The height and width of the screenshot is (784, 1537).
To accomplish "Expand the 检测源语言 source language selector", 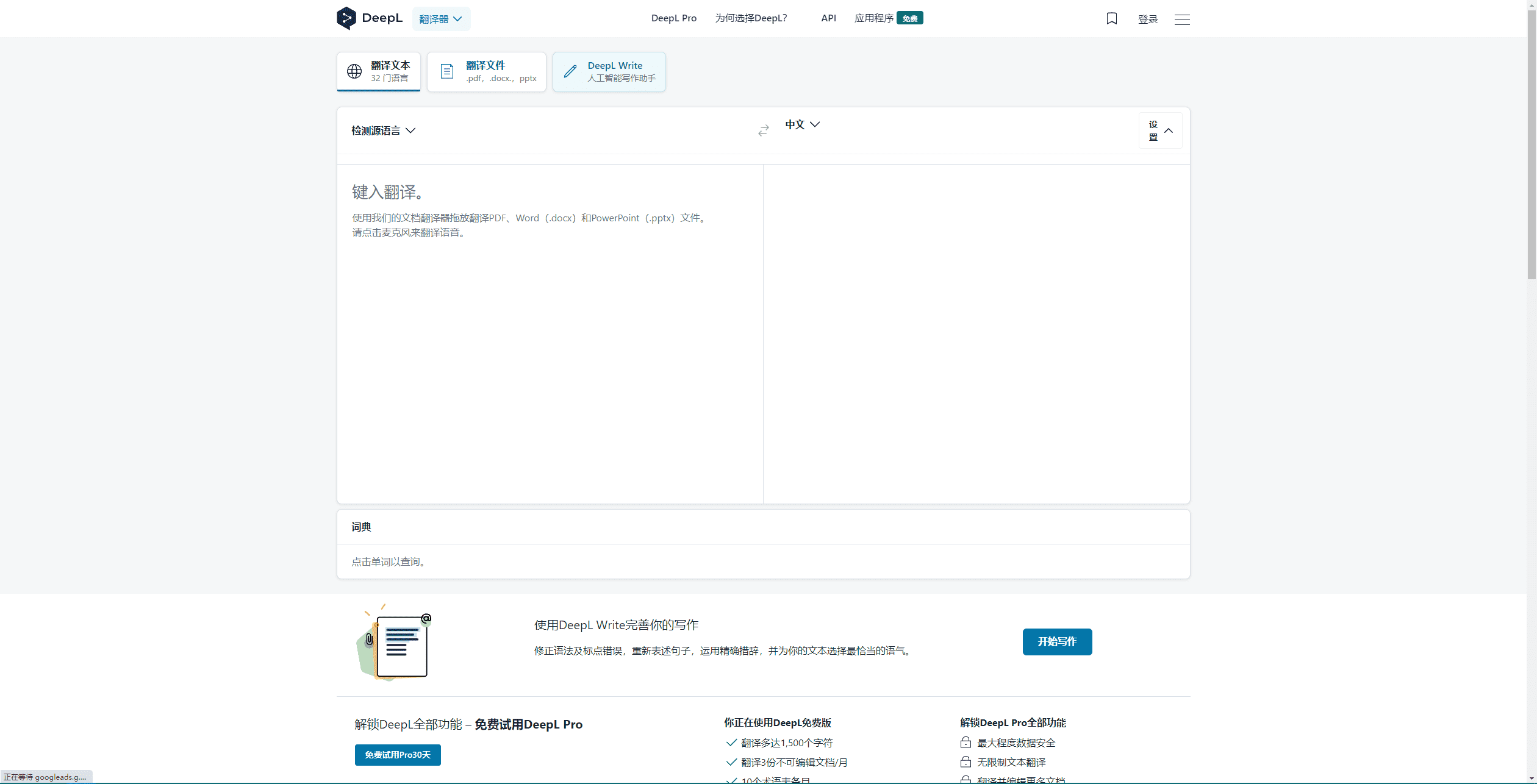I will click(x=383, y=130).
